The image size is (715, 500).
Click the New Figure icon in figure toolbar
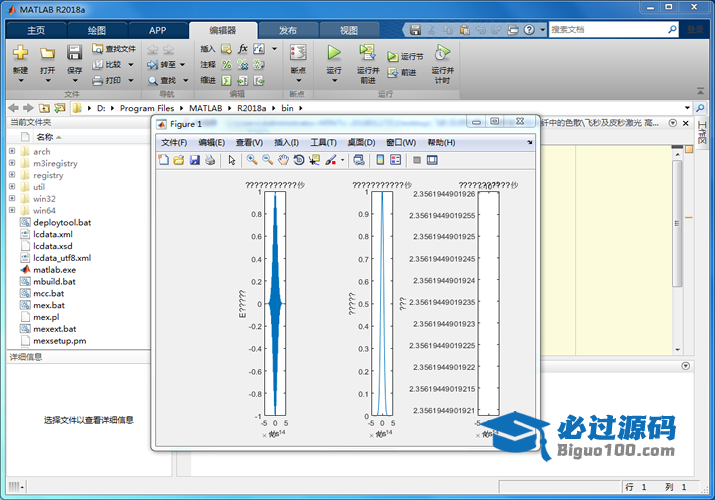coord(163,160)
